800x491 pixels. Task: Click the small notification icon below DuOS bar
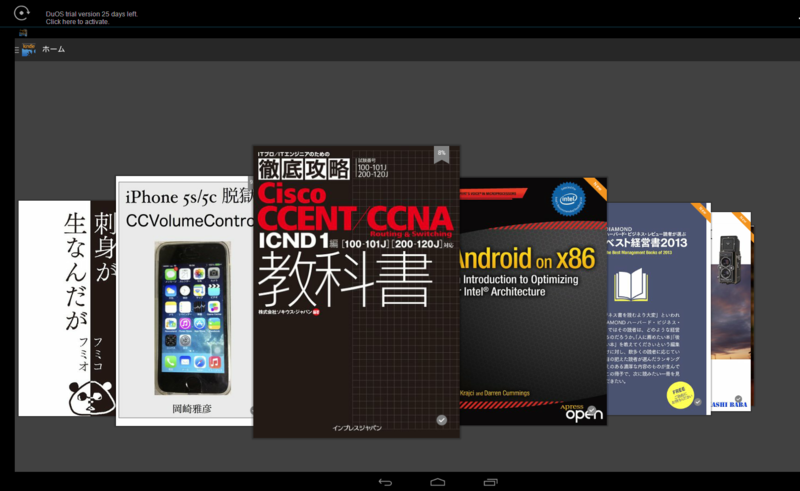click(x=23, y=33)
